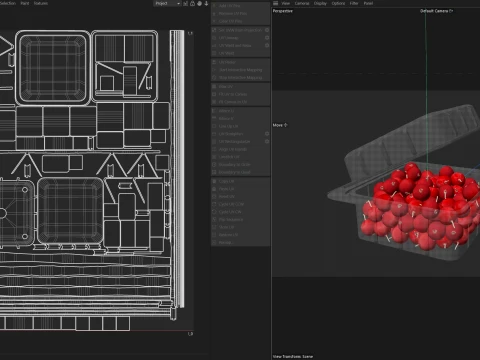Open the viewport Filter menu

click(354, 3)
